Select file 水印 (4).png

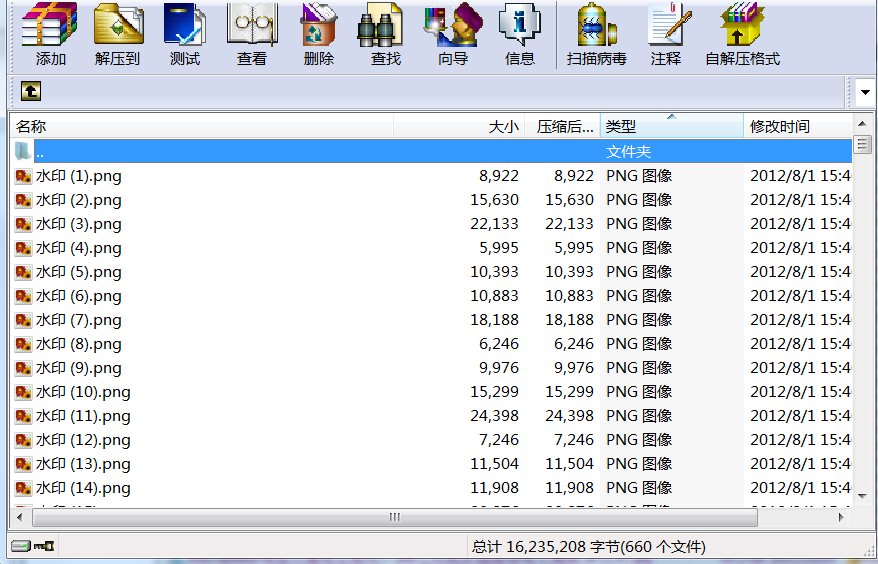point(432,248)
